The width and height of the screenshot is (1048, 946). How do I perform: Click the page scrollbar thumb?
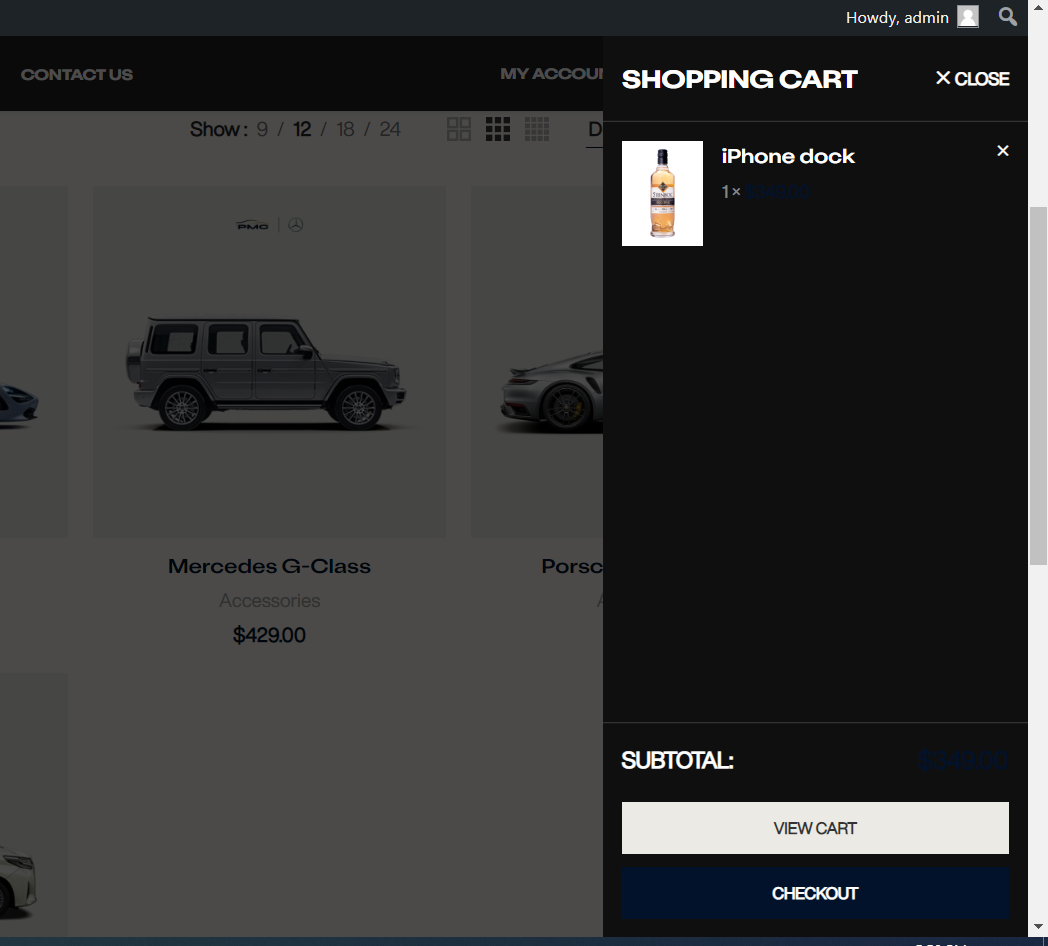(1038, 386)
